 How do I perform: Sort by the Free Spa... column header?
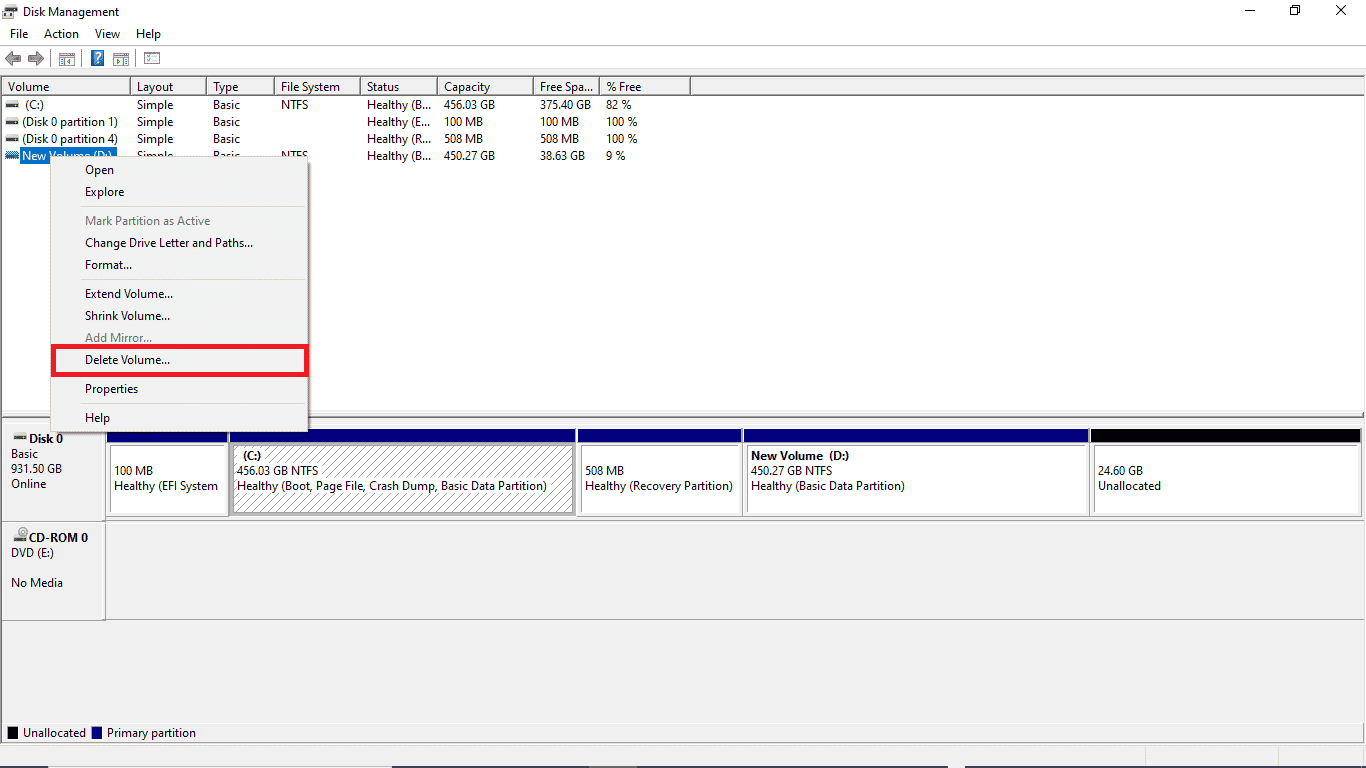(566, 87)
